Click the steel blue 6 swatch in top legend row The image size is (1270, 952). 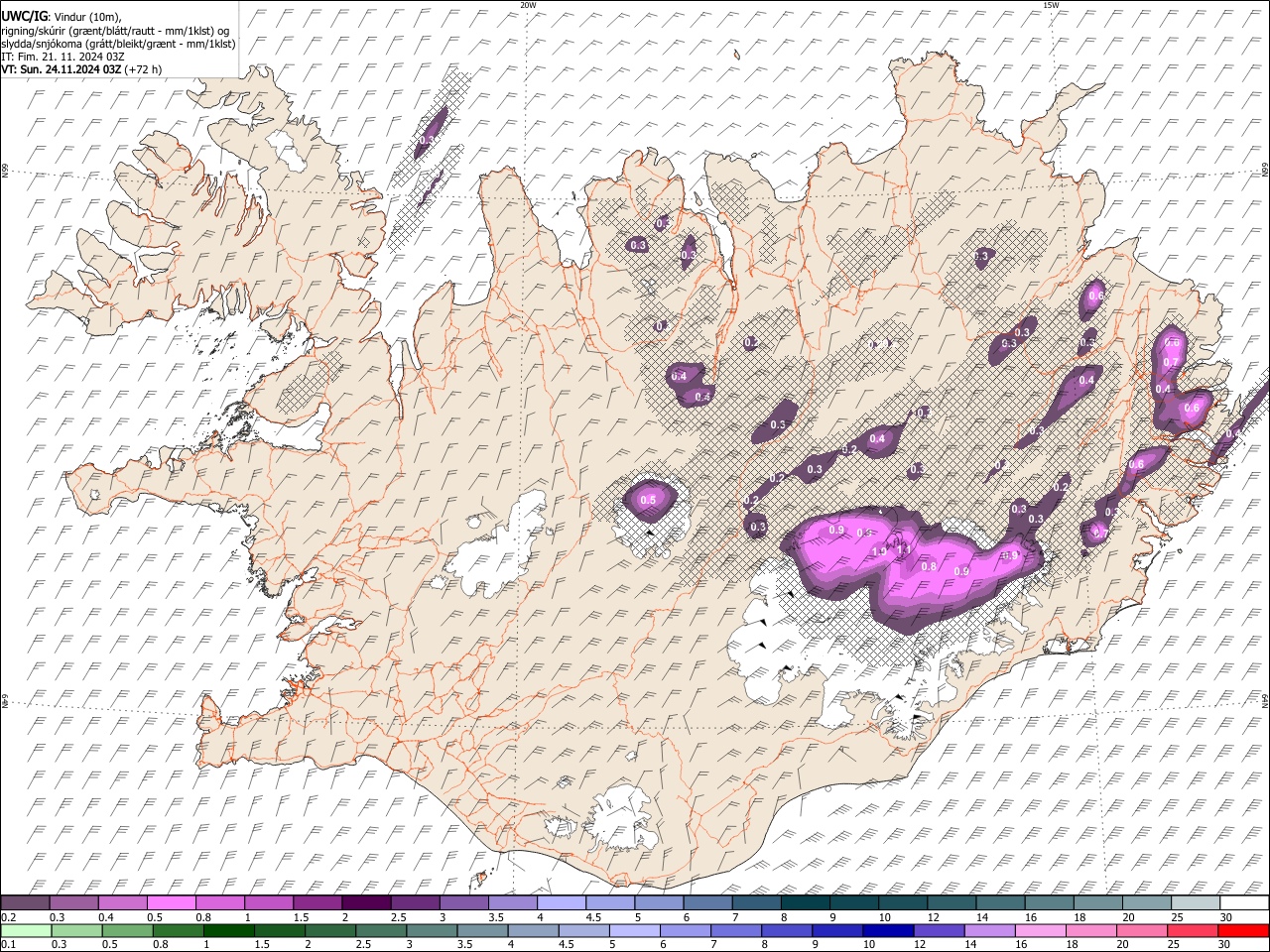pyautogui.click(x=708, y=903)
